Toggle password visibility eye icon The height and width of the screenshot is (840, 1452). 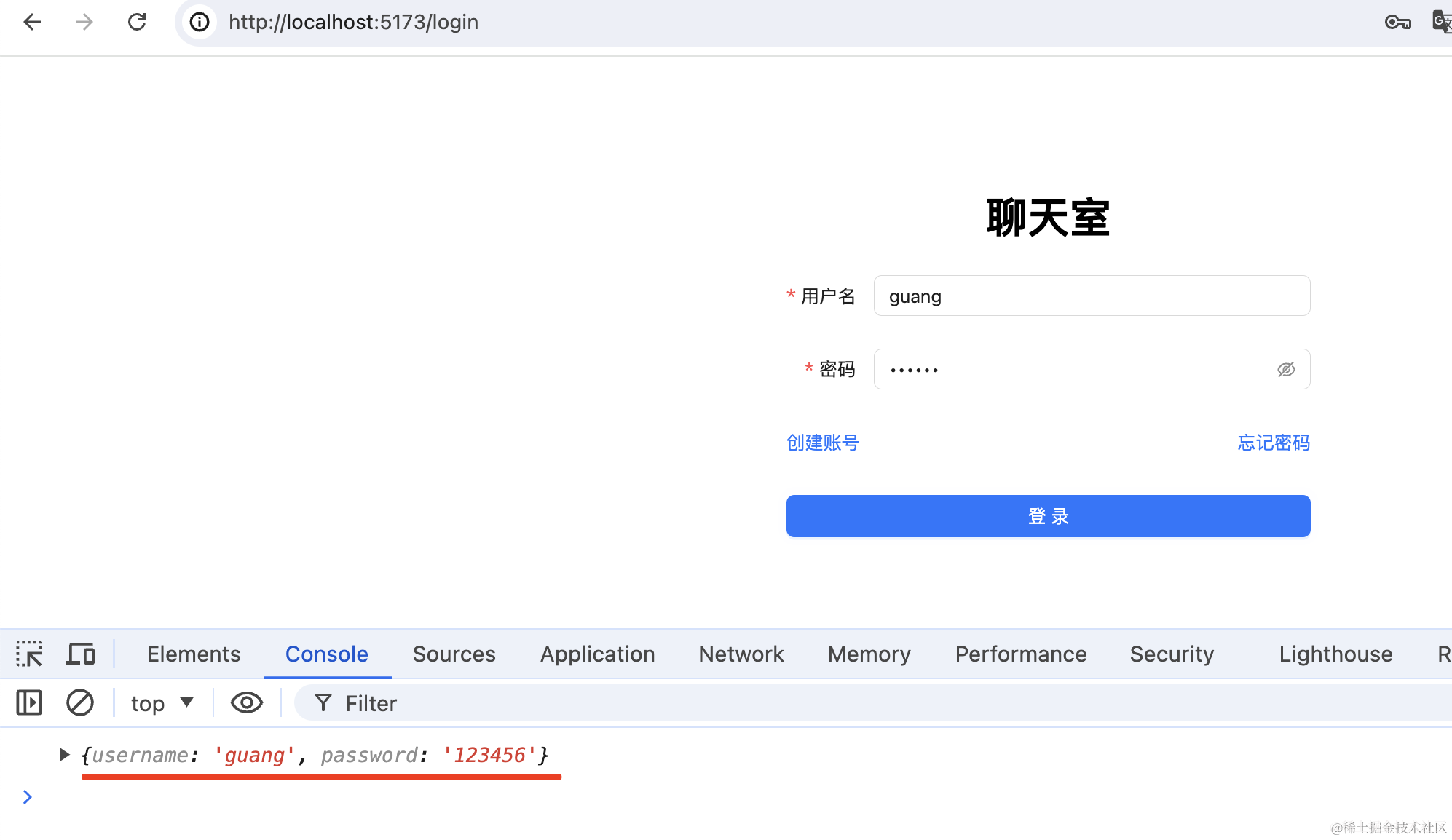[1286, 370]
